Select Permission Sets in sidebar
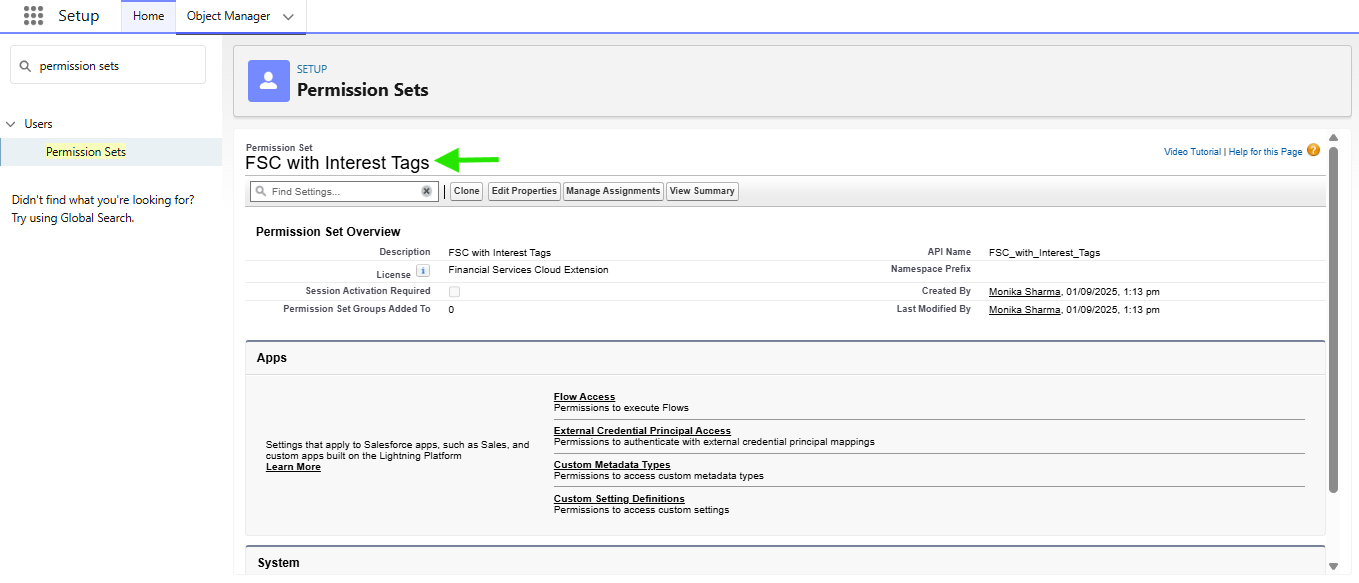The width and height of the screenshot is (1359, 583). coord(86,152)
